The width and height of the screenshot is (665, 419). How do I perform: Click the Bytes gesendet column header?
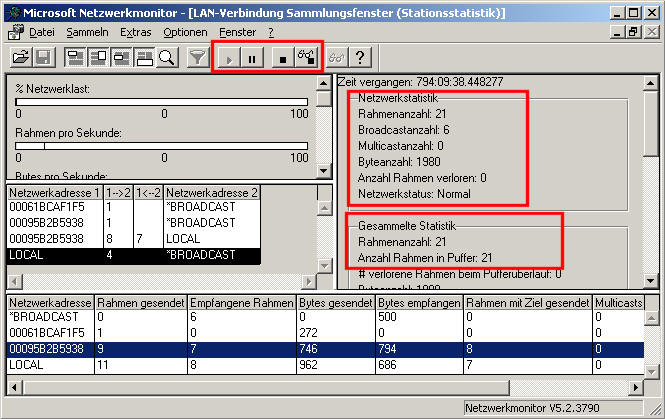(x=336, y=303)
